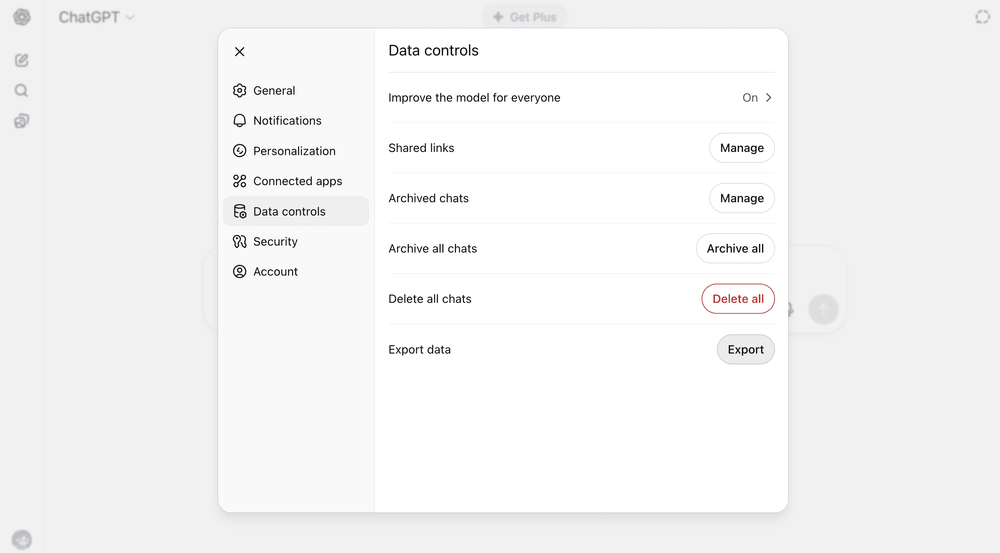Image resolution: width=1000 pixels, height=553 pixels.
Task: Manage archived chats
Action: (x=741, y=198)
